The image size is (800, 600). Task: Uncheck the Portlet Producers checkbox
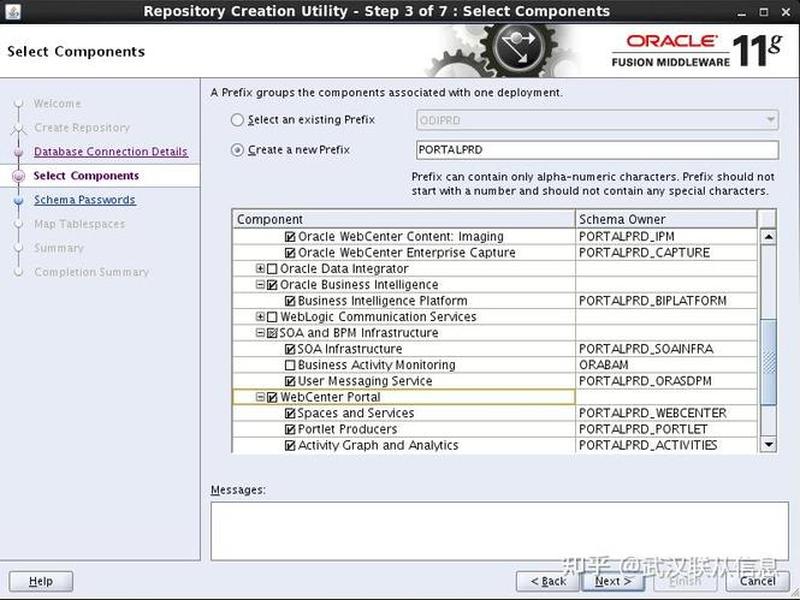pyautogui.click(x=290, y=430)
